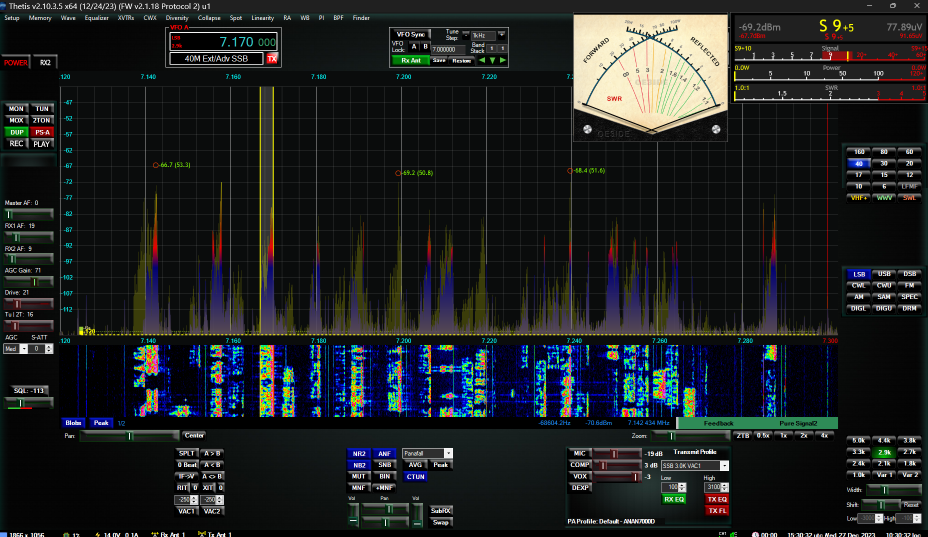Swap VFOs with A <> B button
Screen dimensions: 928x537
point(212,476)
